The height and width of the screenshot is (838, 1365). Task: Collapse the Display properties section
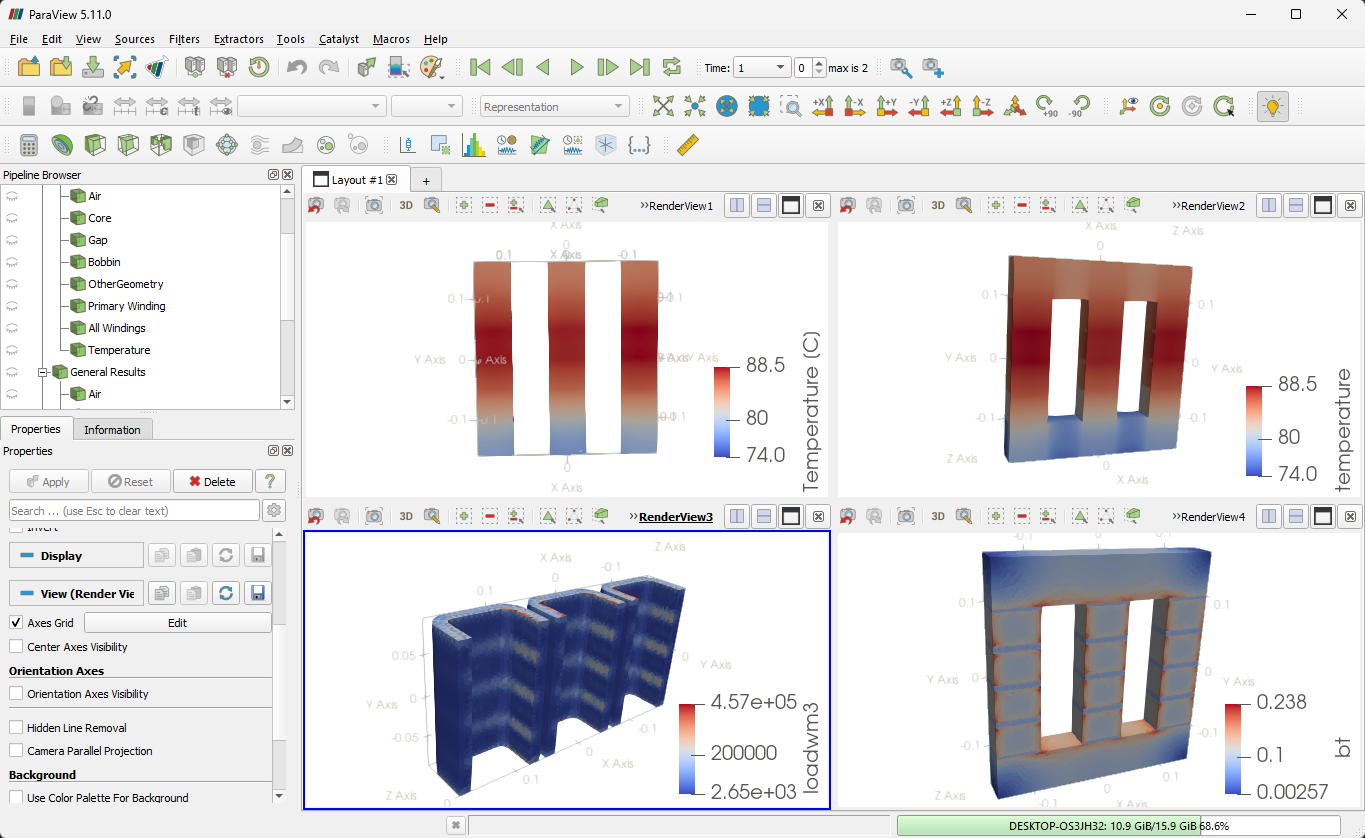tap(76, 556)
